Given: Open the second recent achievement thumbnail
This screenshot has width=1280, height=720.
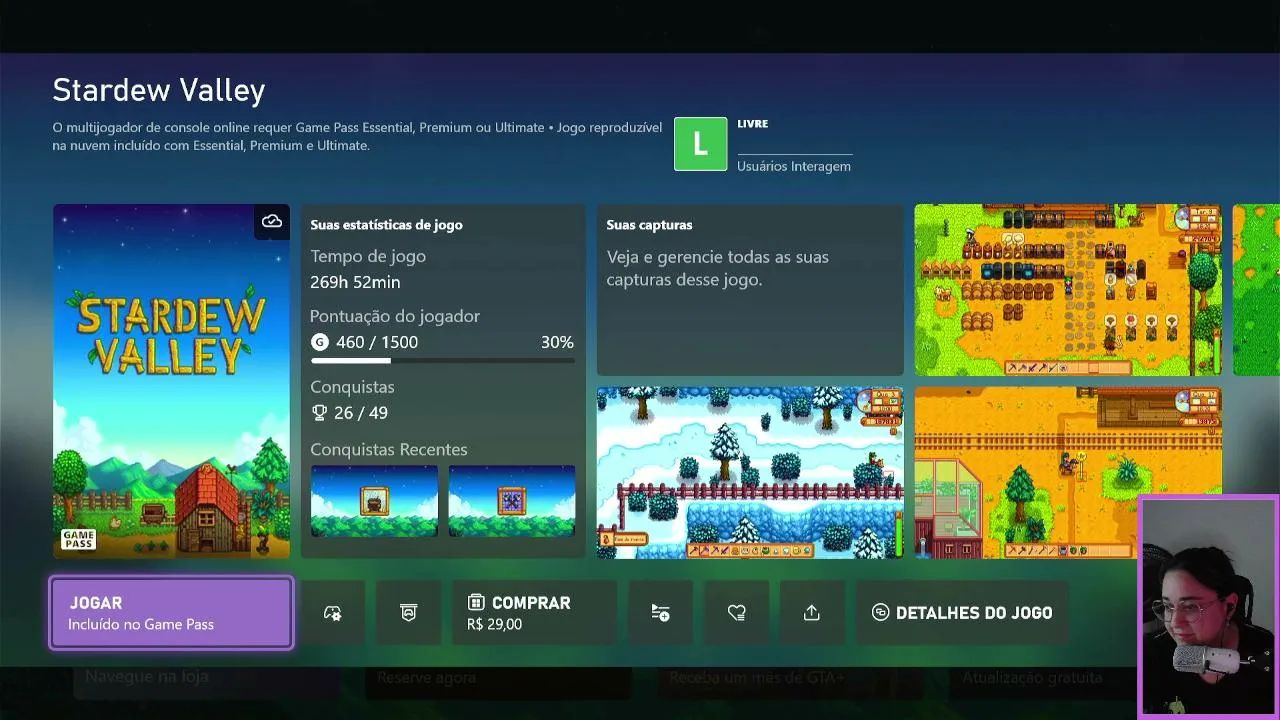Looking at the screenshot, I should point(512,501).
